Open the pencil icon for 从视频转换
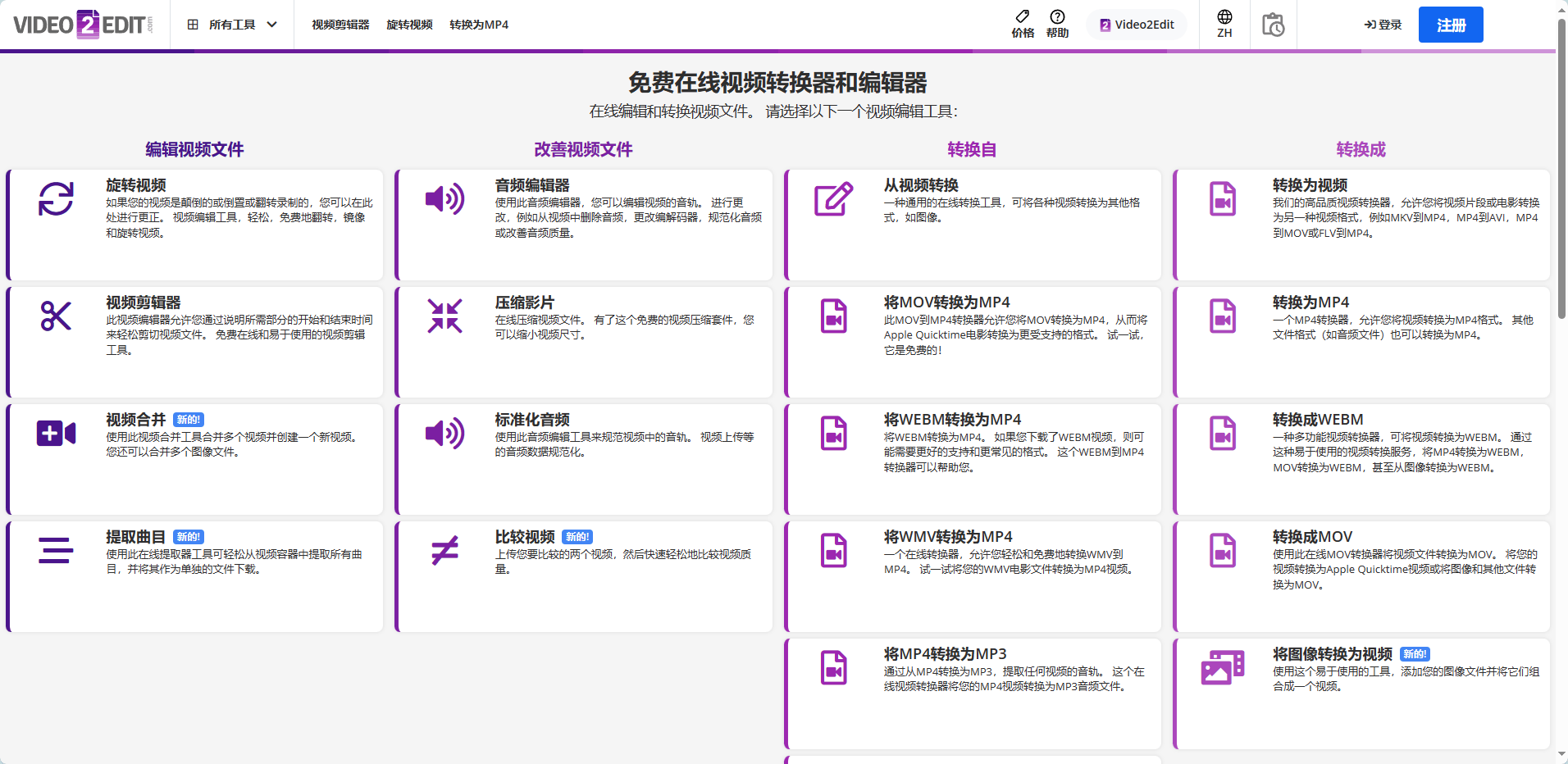This screenshot has height=764, width=1568. click(832, 198)
